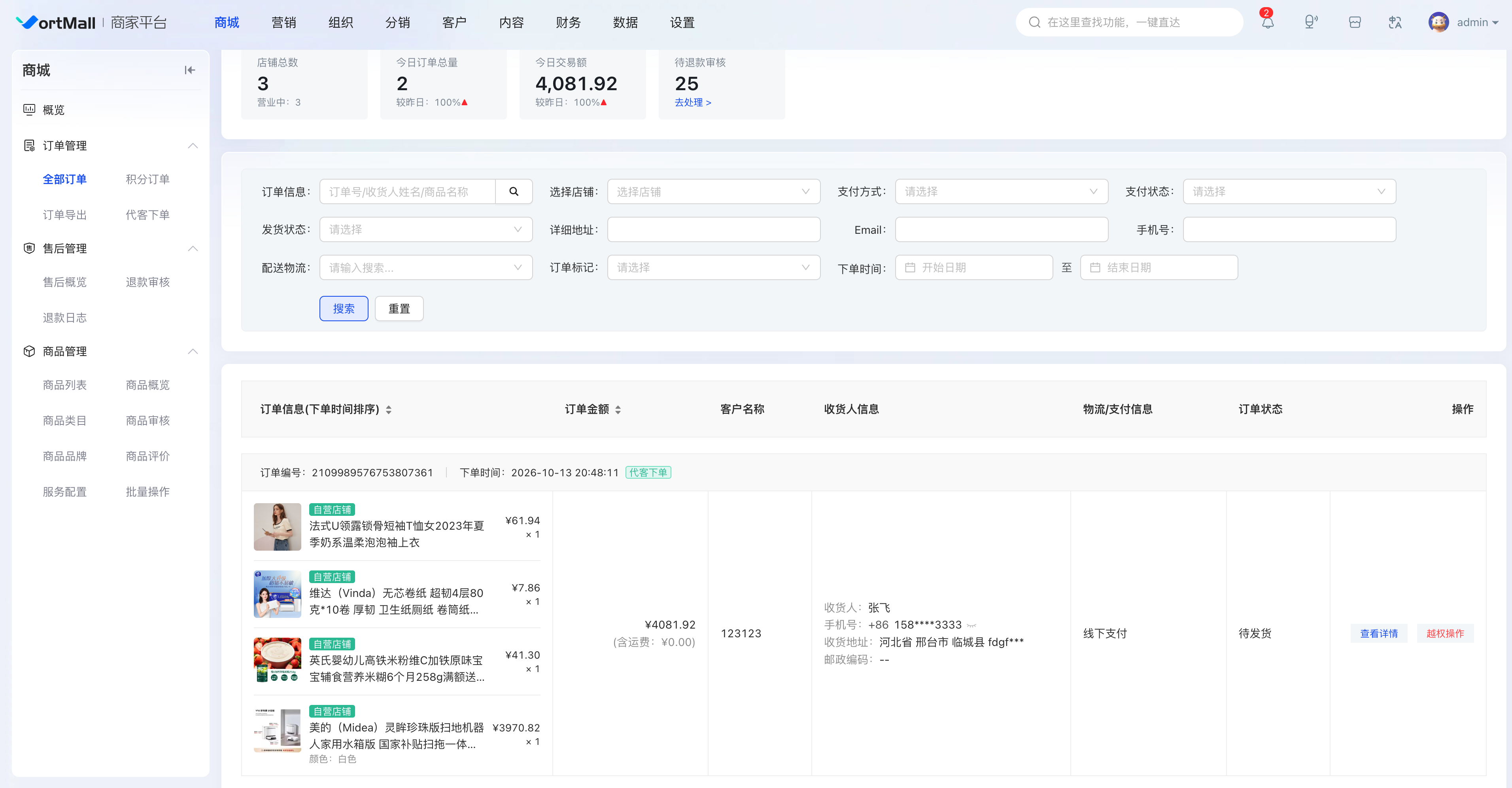Collapse the 订单管理 menu section

193,145
